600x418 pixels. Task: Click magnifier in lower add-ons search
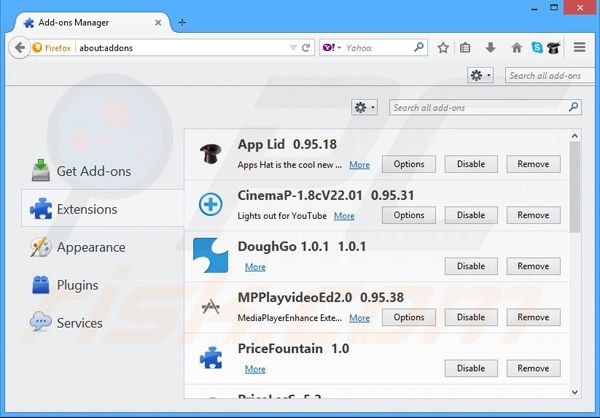pyautogui.click(x=573, y=107)
